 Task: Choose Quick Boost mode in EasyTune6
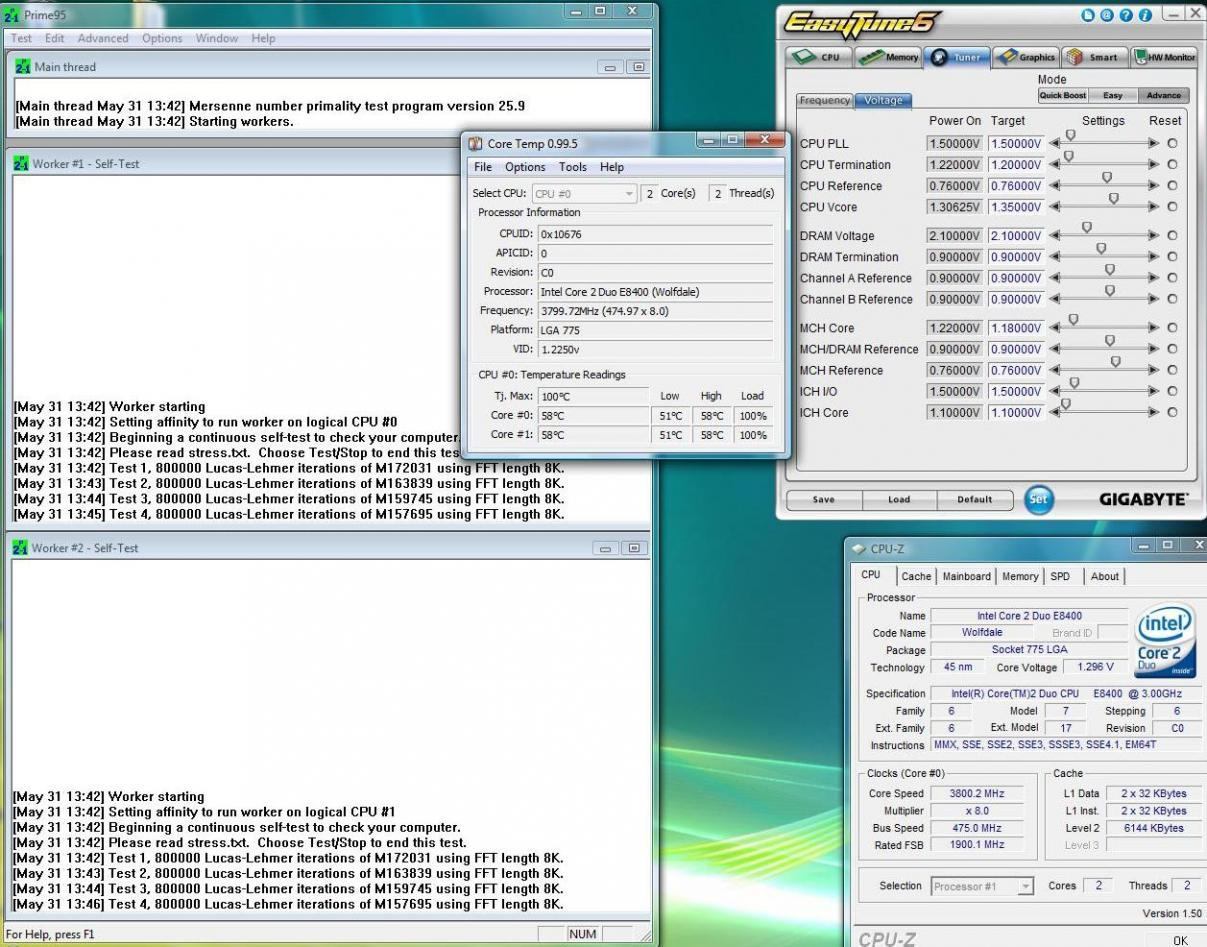pyautogui.click(x=1062, y=96)
